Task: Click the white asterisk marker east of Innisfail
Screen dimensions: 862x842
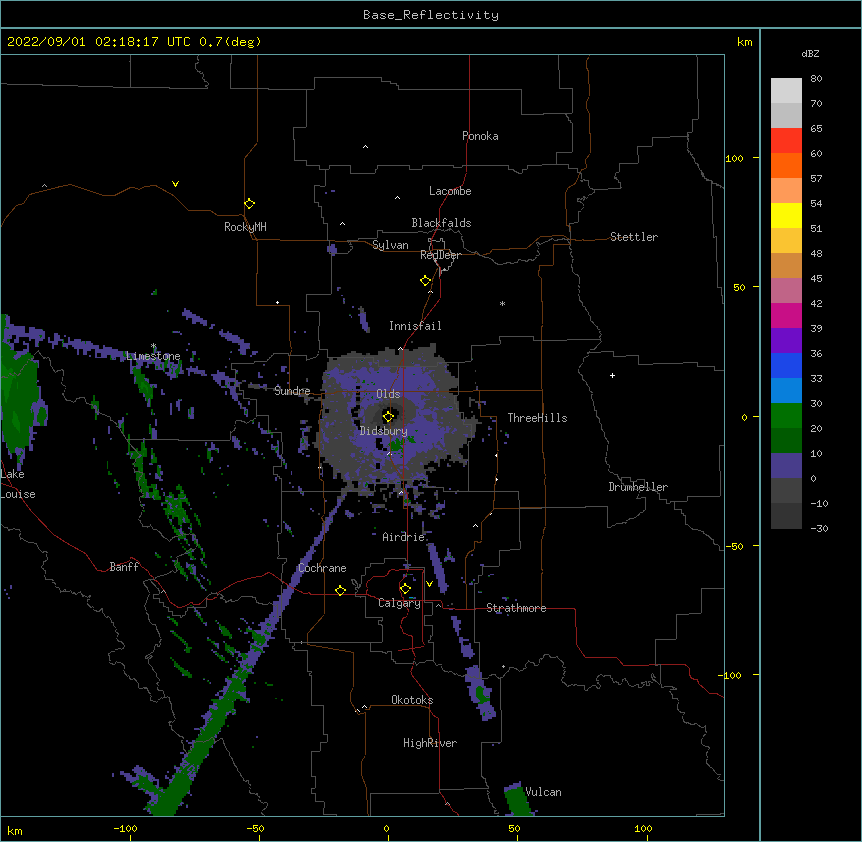Action: [502, 303]
